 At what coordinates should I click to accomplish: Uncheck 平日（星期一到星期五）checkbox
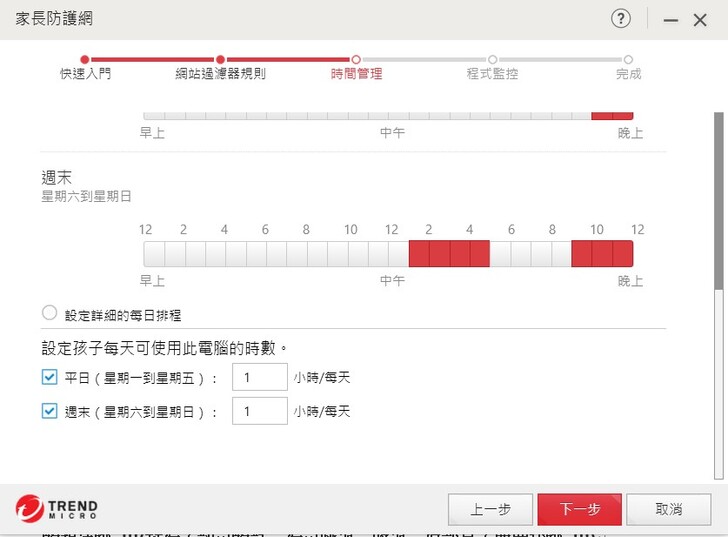coord(49,377)
